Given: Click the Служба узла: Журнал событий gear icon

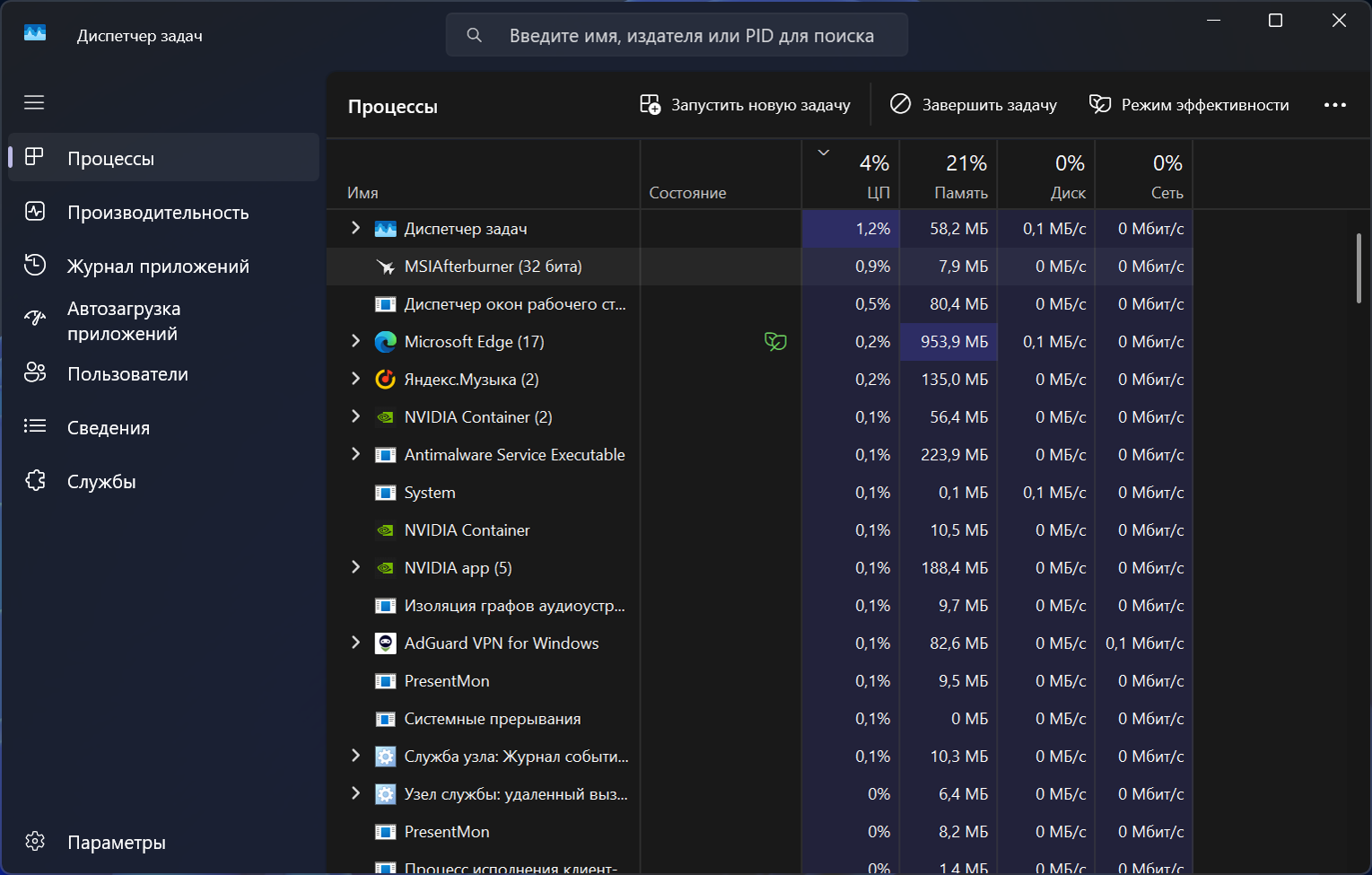Looking at the screenshot, I should tap(385, 757).
